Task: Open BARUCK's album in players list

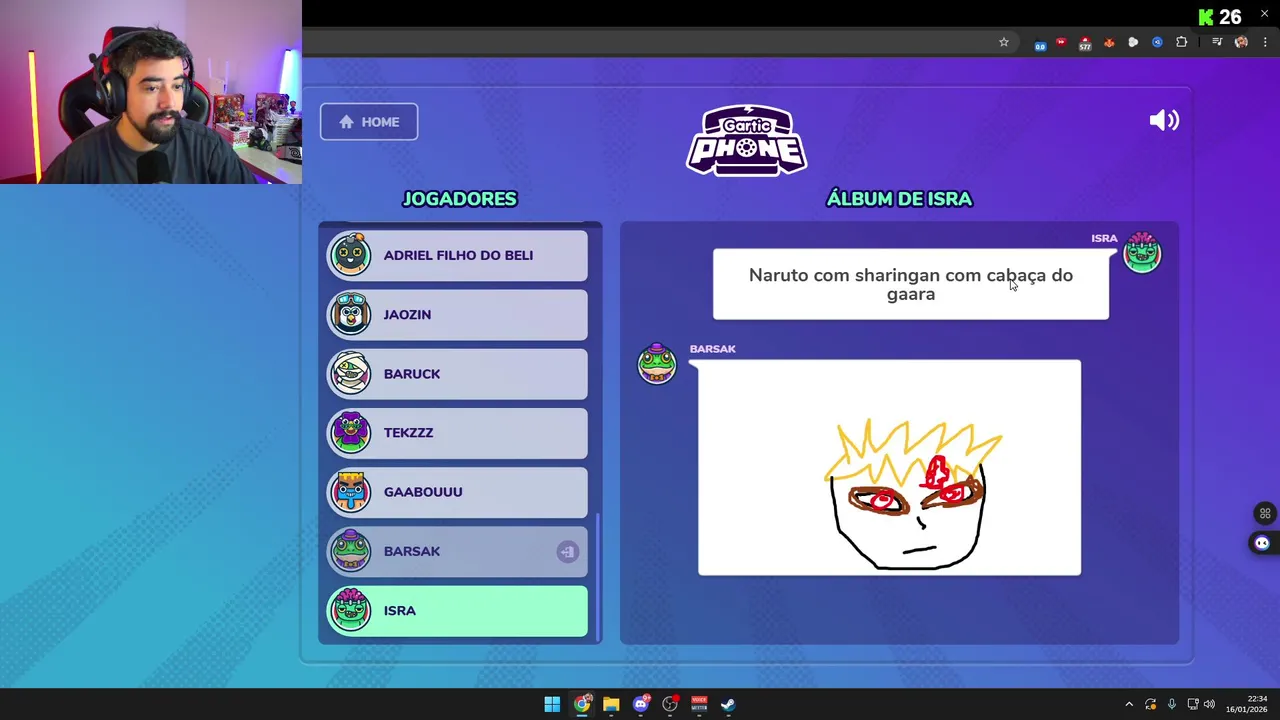Action: [458, 373]
